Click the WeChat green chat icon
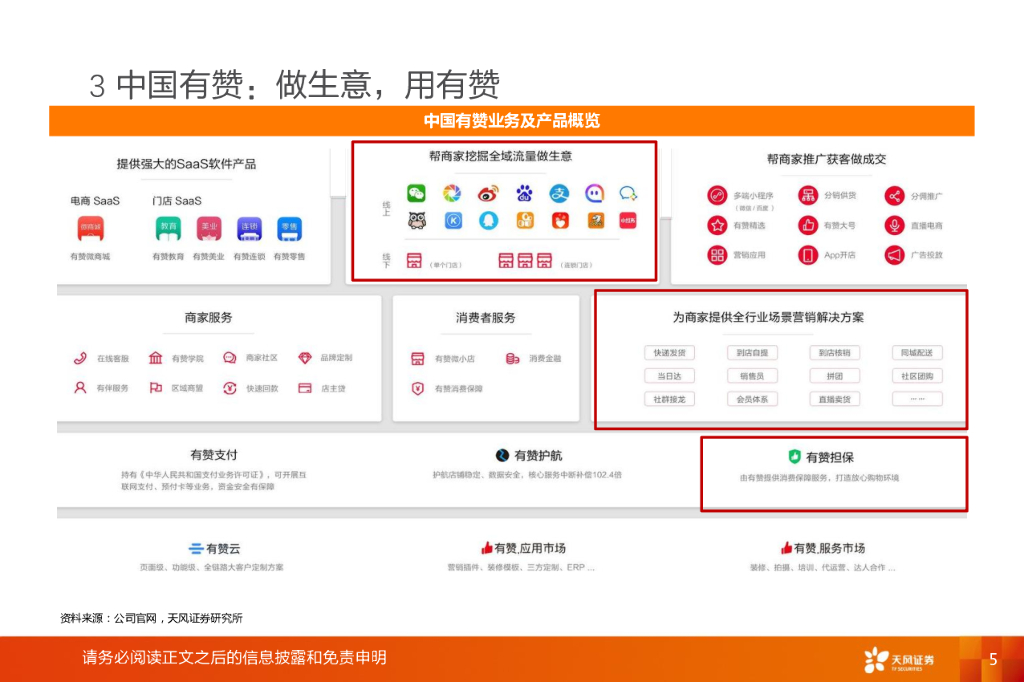The width and height of the screenshot is (1024, 682). tap(416, 193)
